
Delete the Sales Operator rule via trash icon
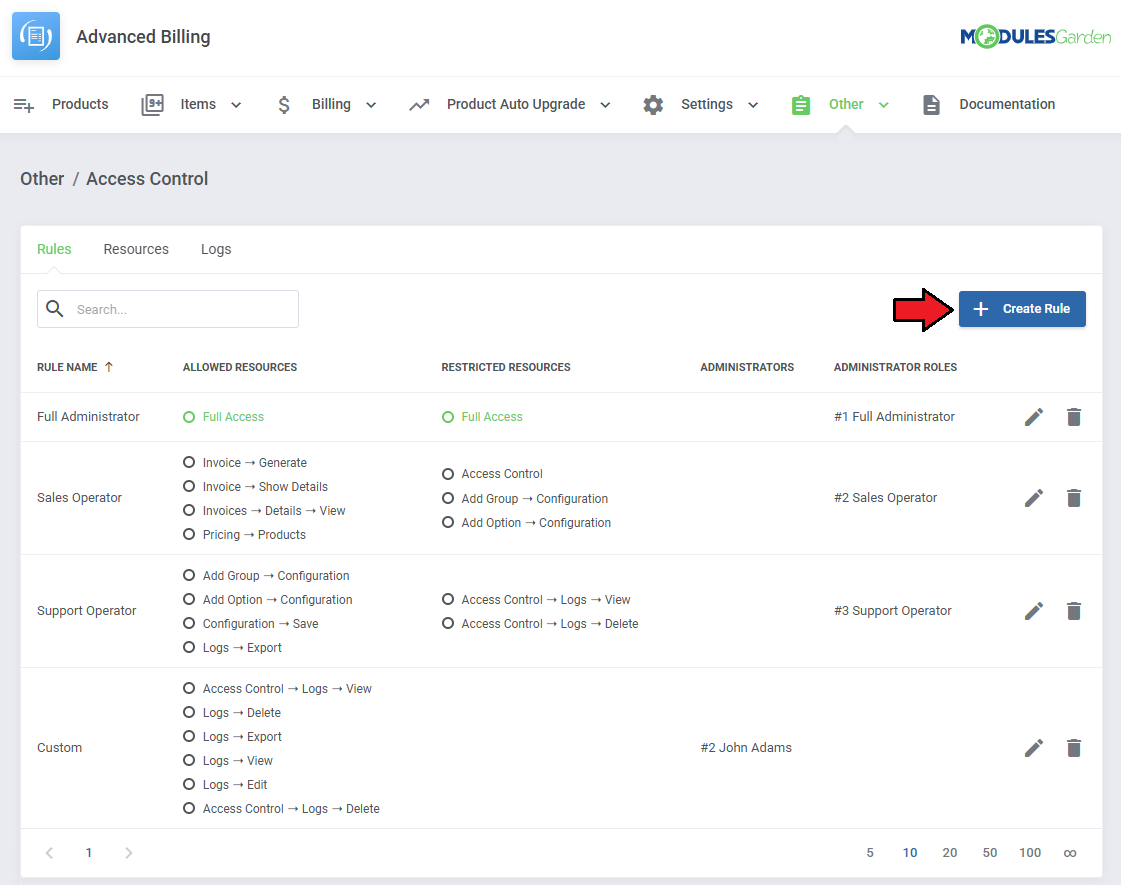click(x=1074, y=498)
